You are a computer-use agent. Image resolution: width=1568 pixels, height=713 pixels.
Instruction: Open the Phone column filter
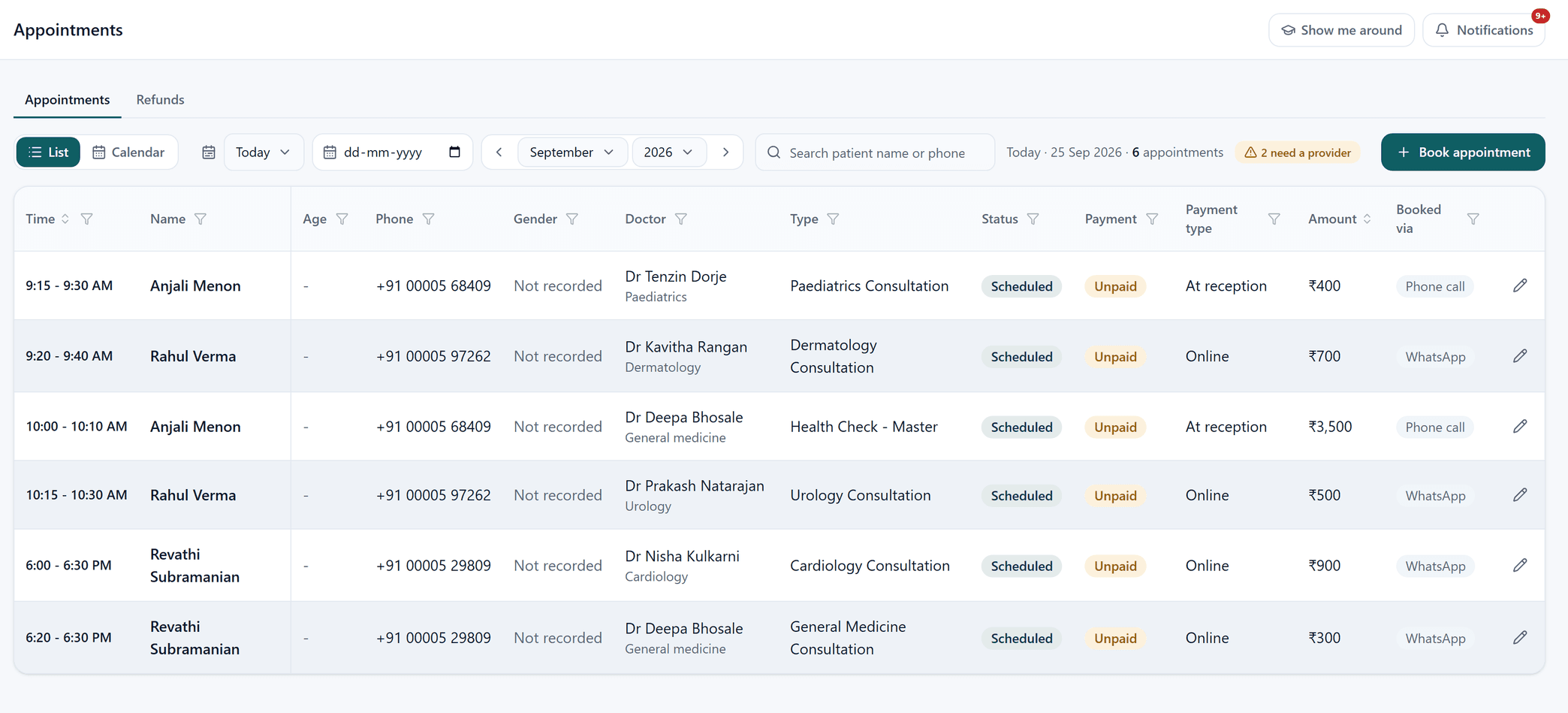(x=429, y=219)
